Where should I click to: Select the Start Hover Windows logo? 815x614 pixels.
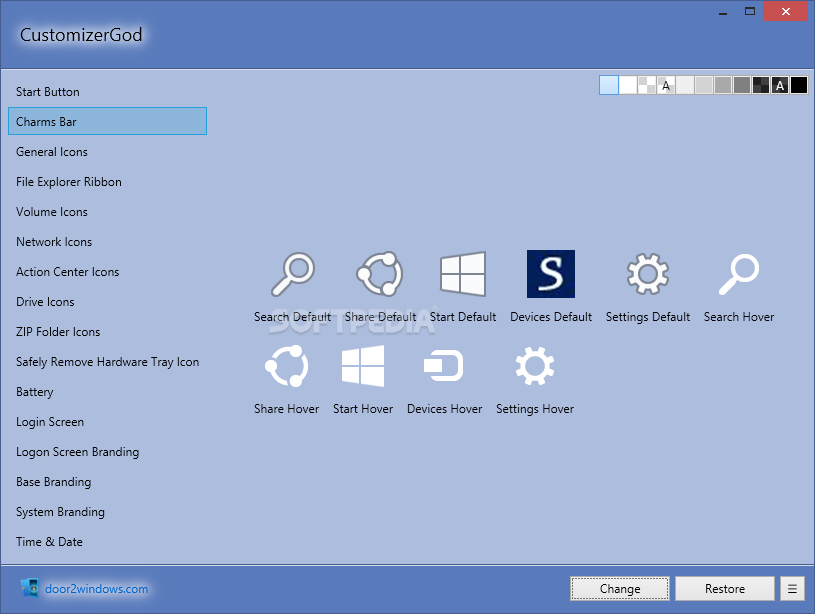[x=363, y=366]
